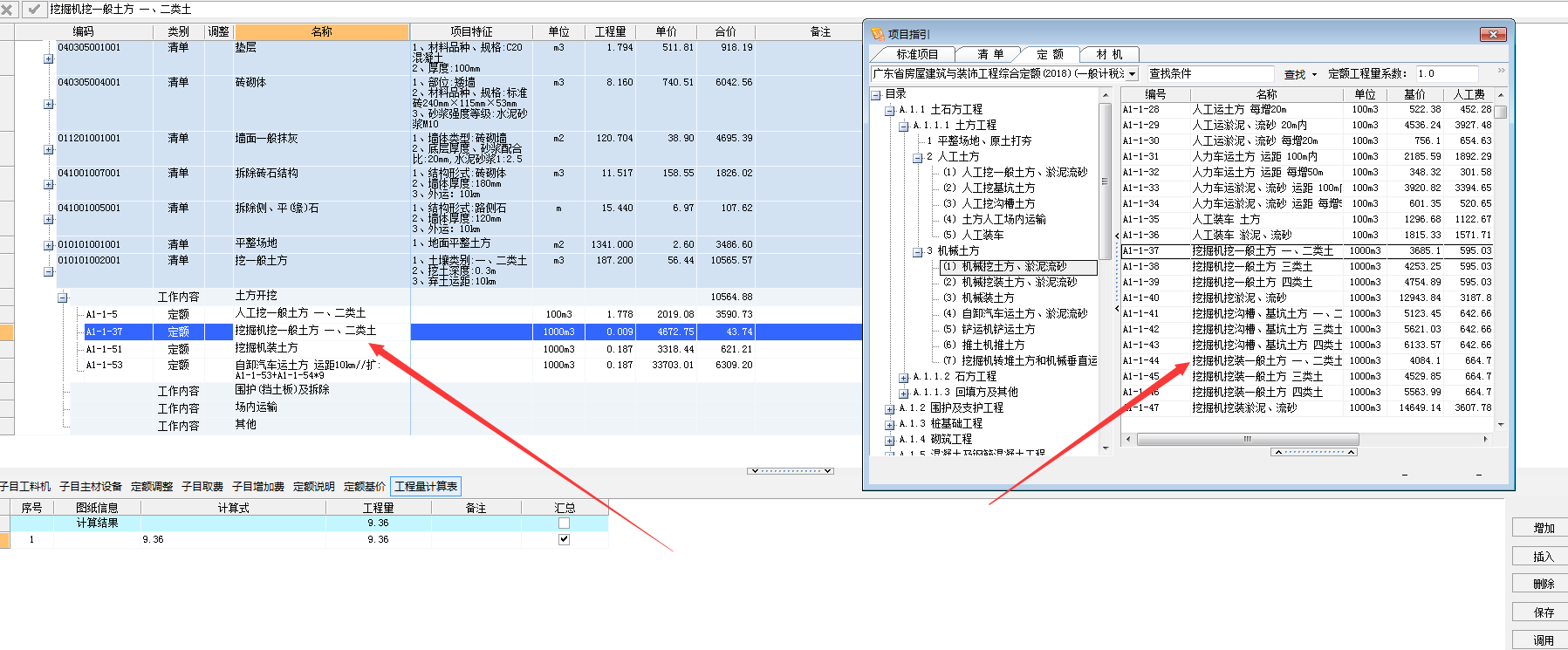The height and width of the screenshot is (650, 1568).
Task: Expand the 040305001001 垫层 row
Action: point(49,59)
